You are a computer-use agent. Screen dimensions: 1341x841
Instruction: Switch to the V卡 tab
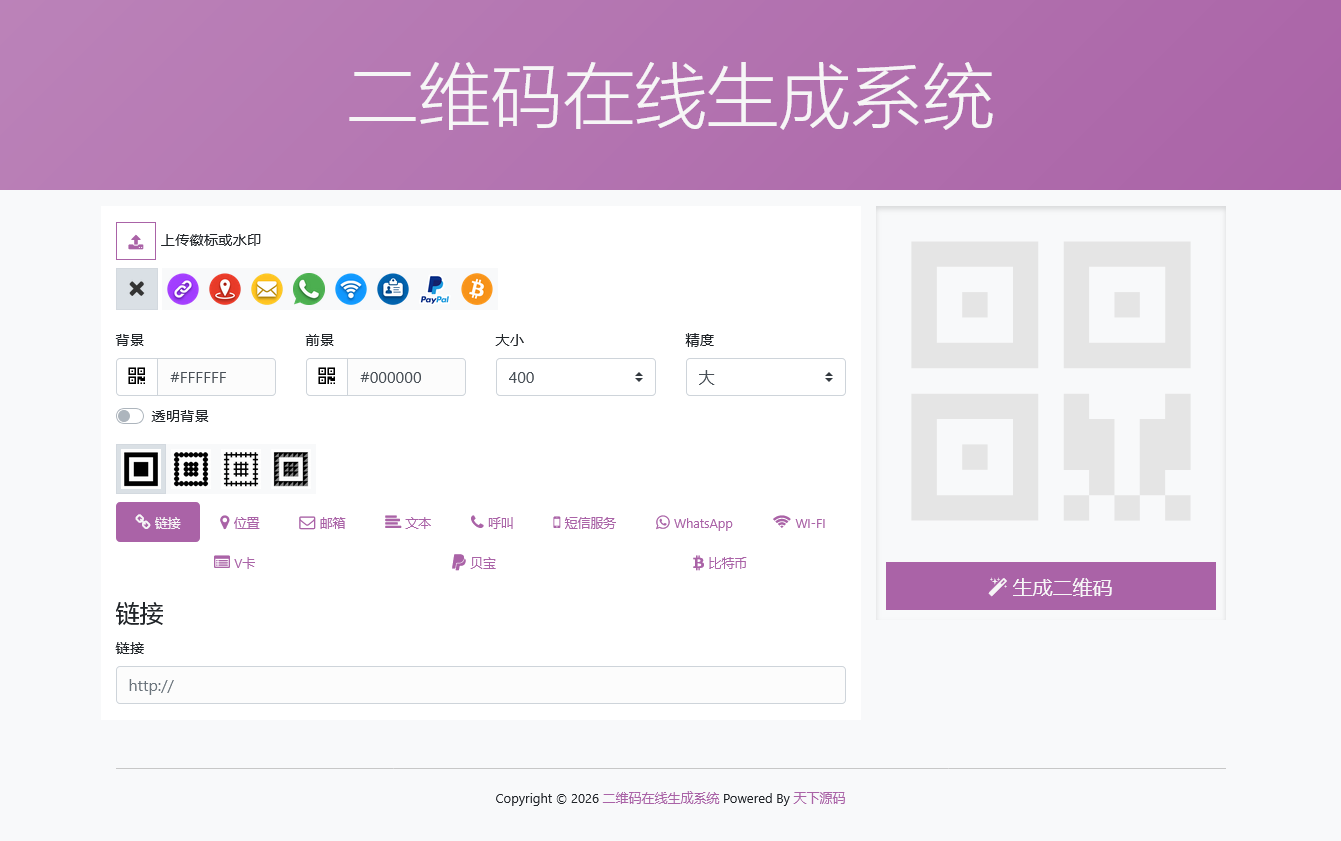tap(235, 562)
